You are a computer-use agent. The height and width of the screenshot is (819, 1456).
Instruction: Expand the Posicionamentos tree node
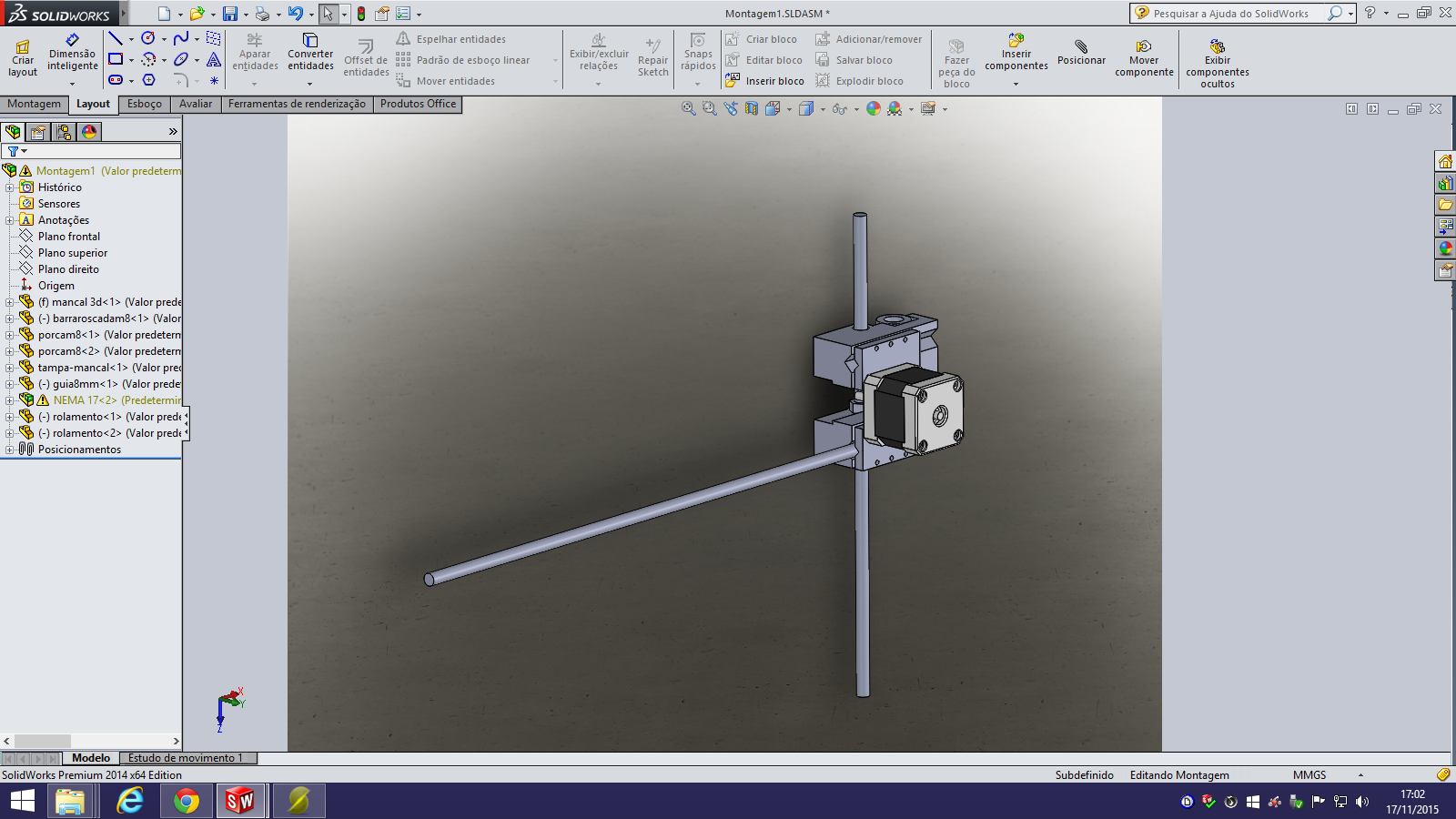coord(9,450)
